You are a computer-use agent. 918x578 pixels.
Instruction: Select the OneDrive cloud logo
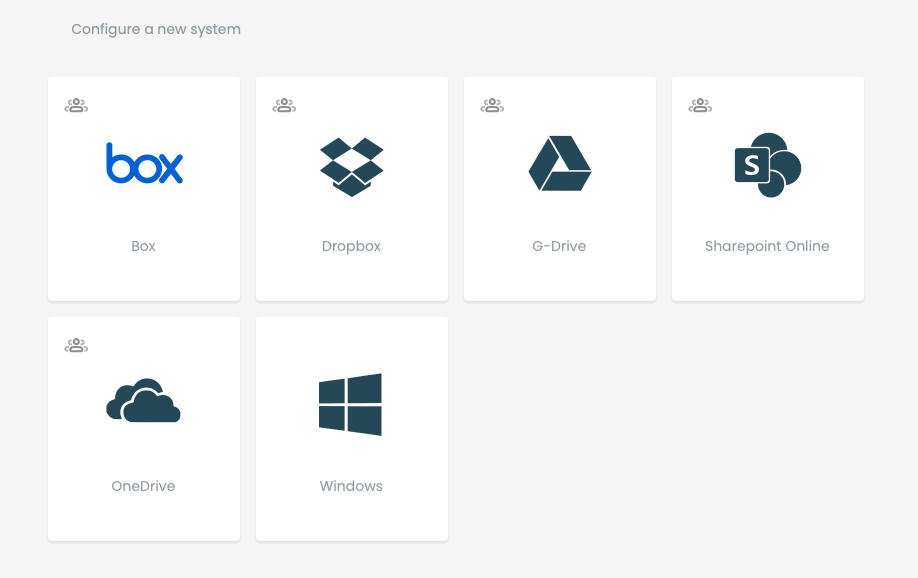(143, 400)
